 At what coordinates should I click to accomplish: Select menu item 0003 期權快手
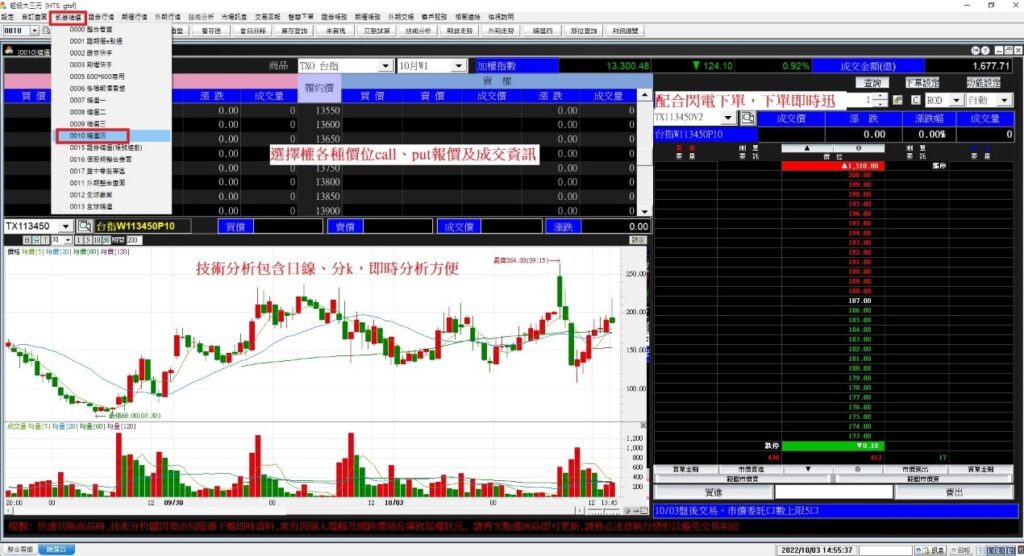click(111, 65)
